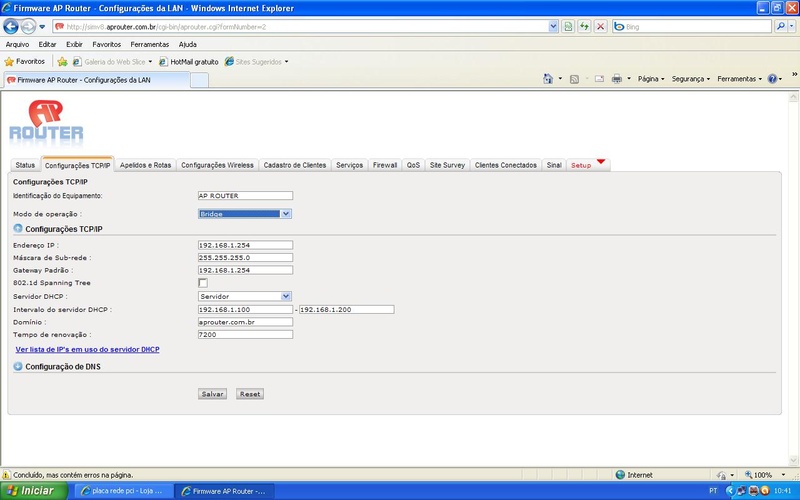Go back with the browser Back arrow

[x=11, y=26]
